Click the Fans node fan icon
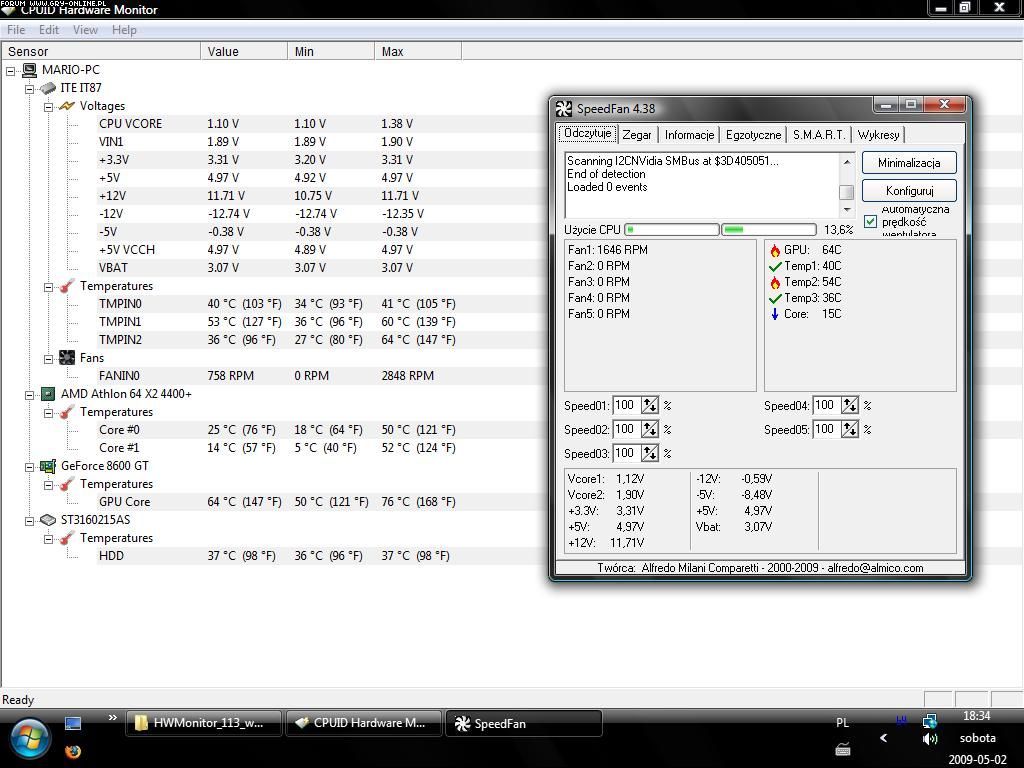This screenshot has height=768, width=1024. click(x=67, y=358)
